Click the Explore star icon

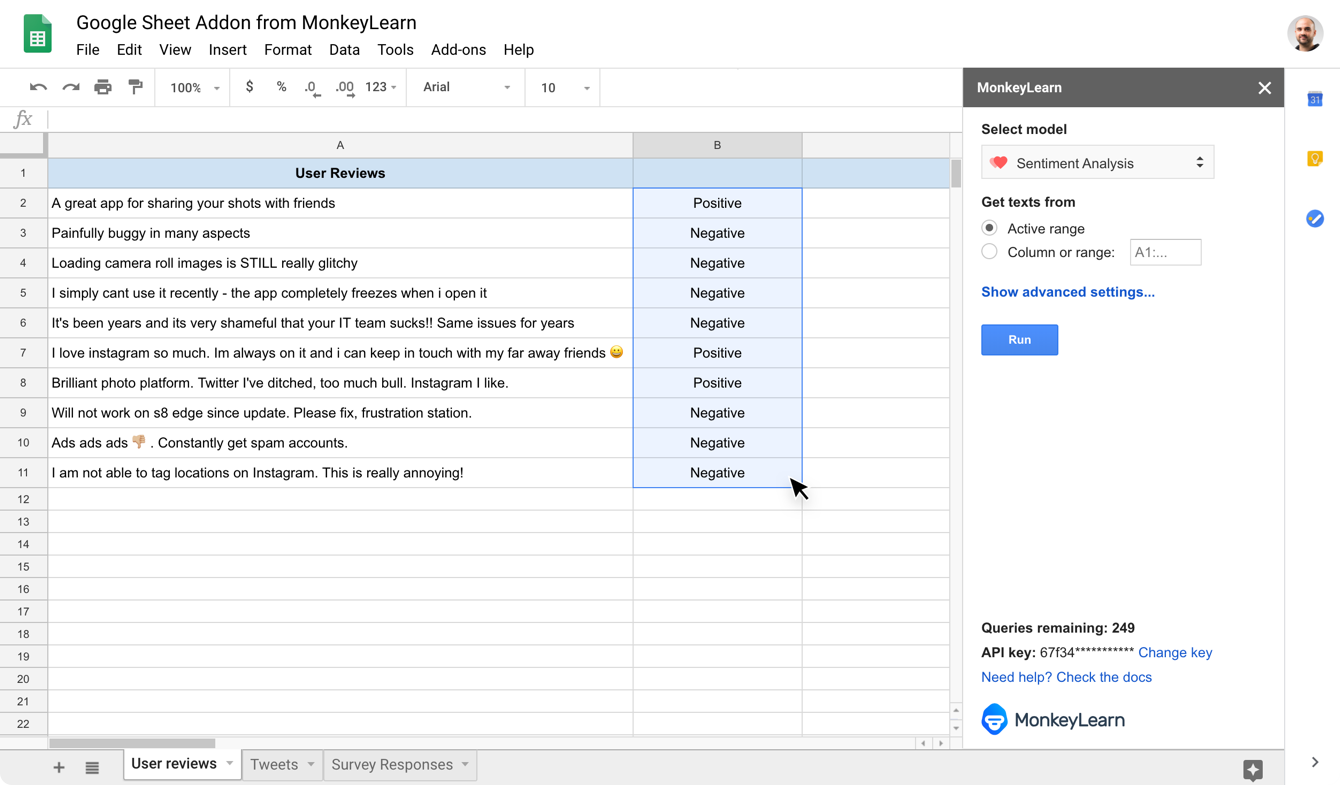point(1253,768)
